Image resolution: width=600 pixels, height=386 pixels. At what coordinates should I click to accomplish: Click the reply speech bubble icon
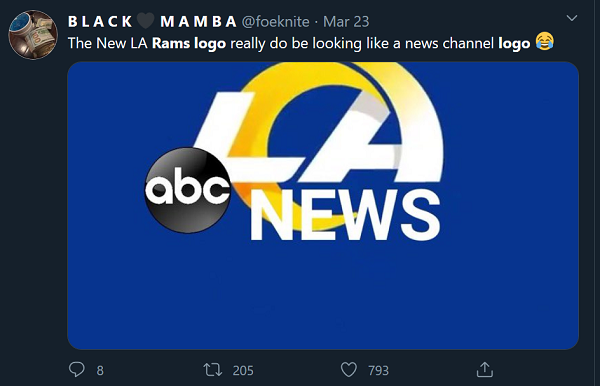(x=77, y=370)
